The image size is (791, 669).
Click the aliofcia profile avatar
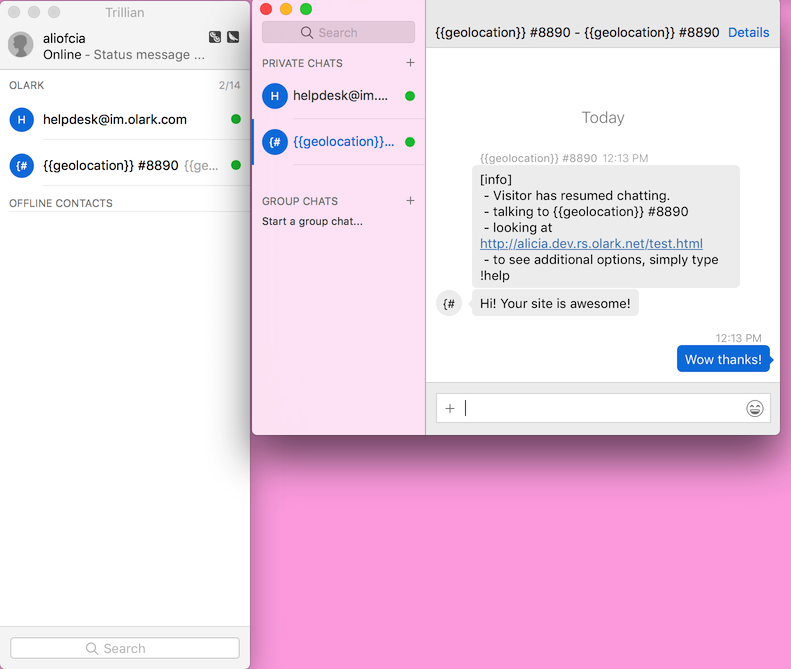21,45
